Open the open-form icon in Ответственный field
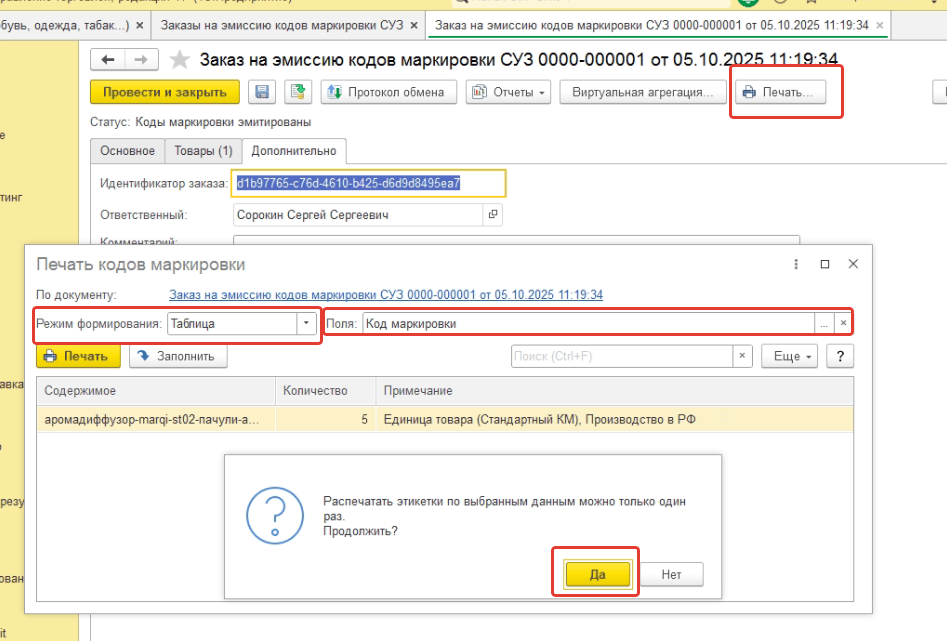This screenshot has height=641, width=947. click(x=492, y=214)
